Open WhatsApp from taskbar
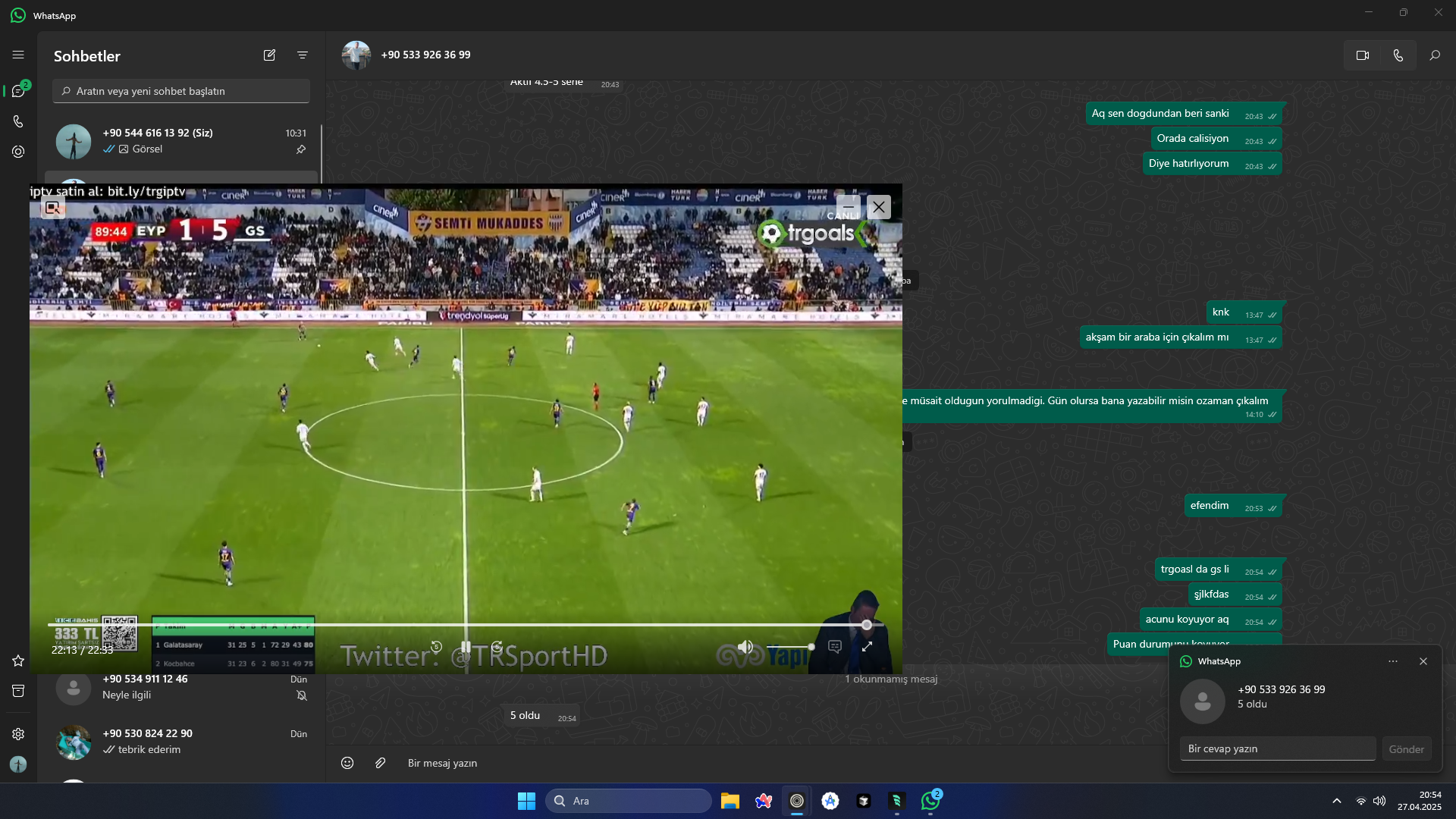Screen dimensions: 1456x819 point(930,801)
